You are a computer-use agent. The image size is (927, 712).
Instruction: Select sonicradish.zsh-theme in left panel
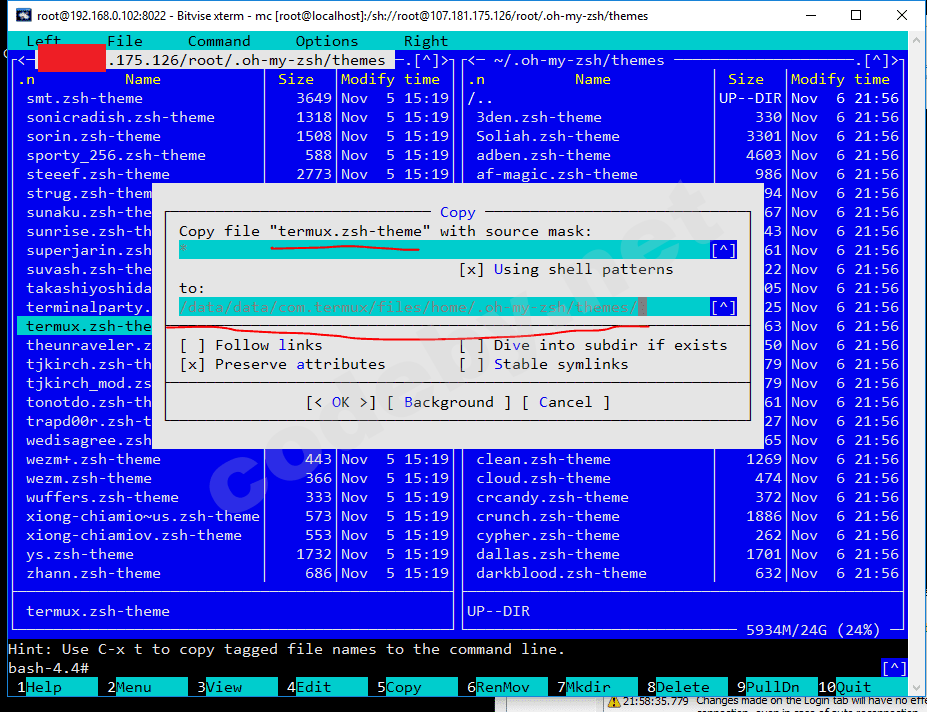[121, 117]
